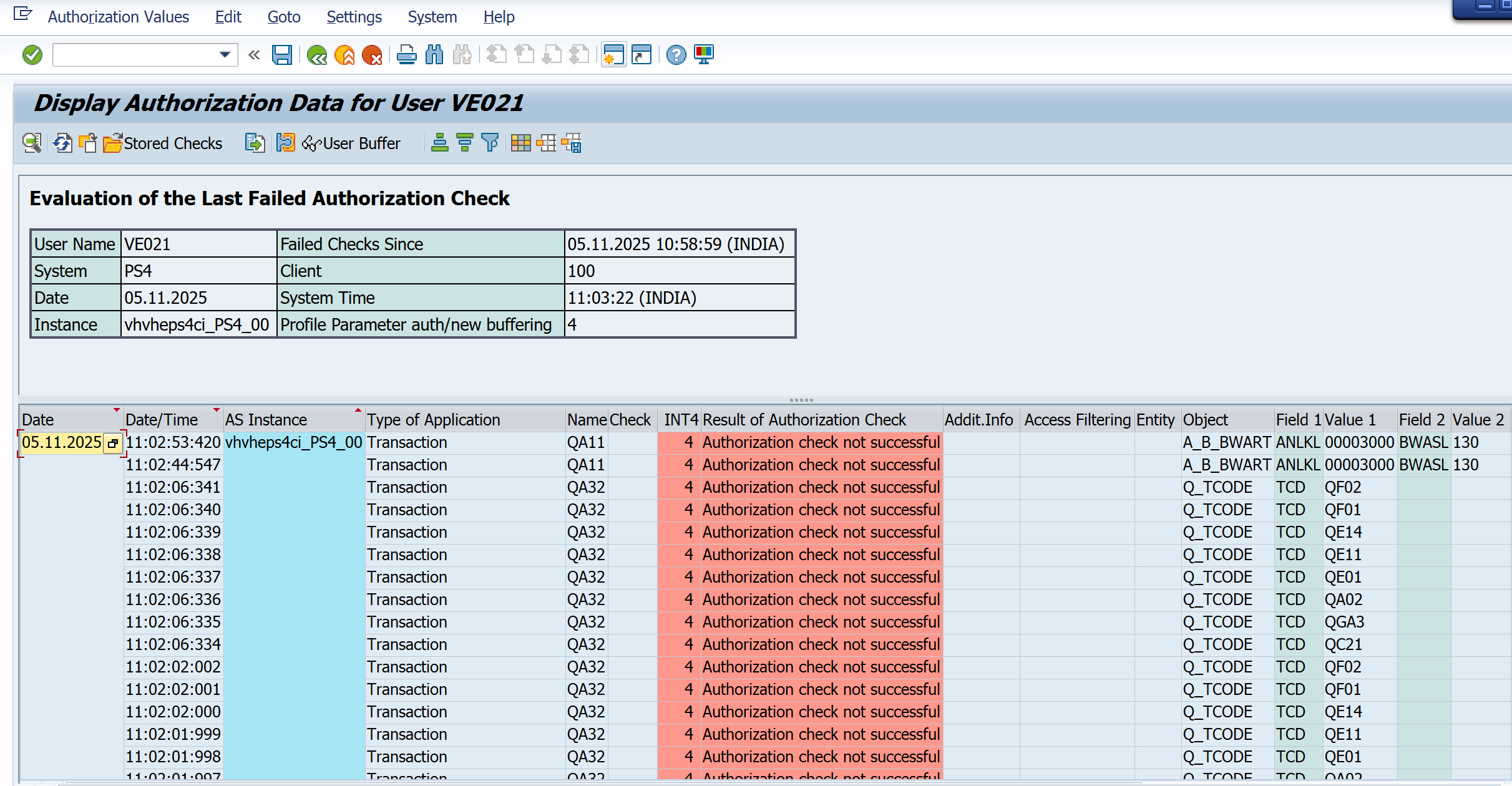
Task: Click the green Back arrow icon
Action: pyautogui.click(x=317, y=55)
